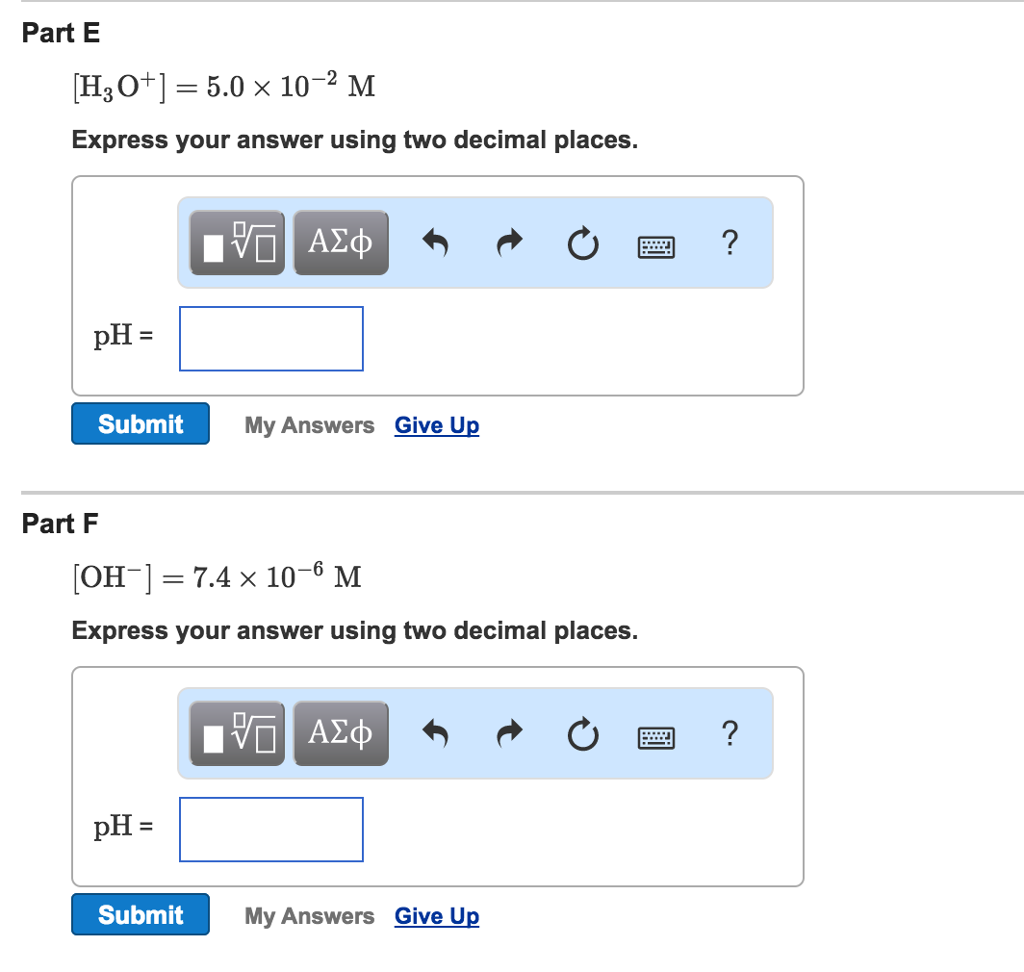Screen dimensions: 1024x972
Task: Click the redo arrow in Part E toolbar
Action: point(509,243)
